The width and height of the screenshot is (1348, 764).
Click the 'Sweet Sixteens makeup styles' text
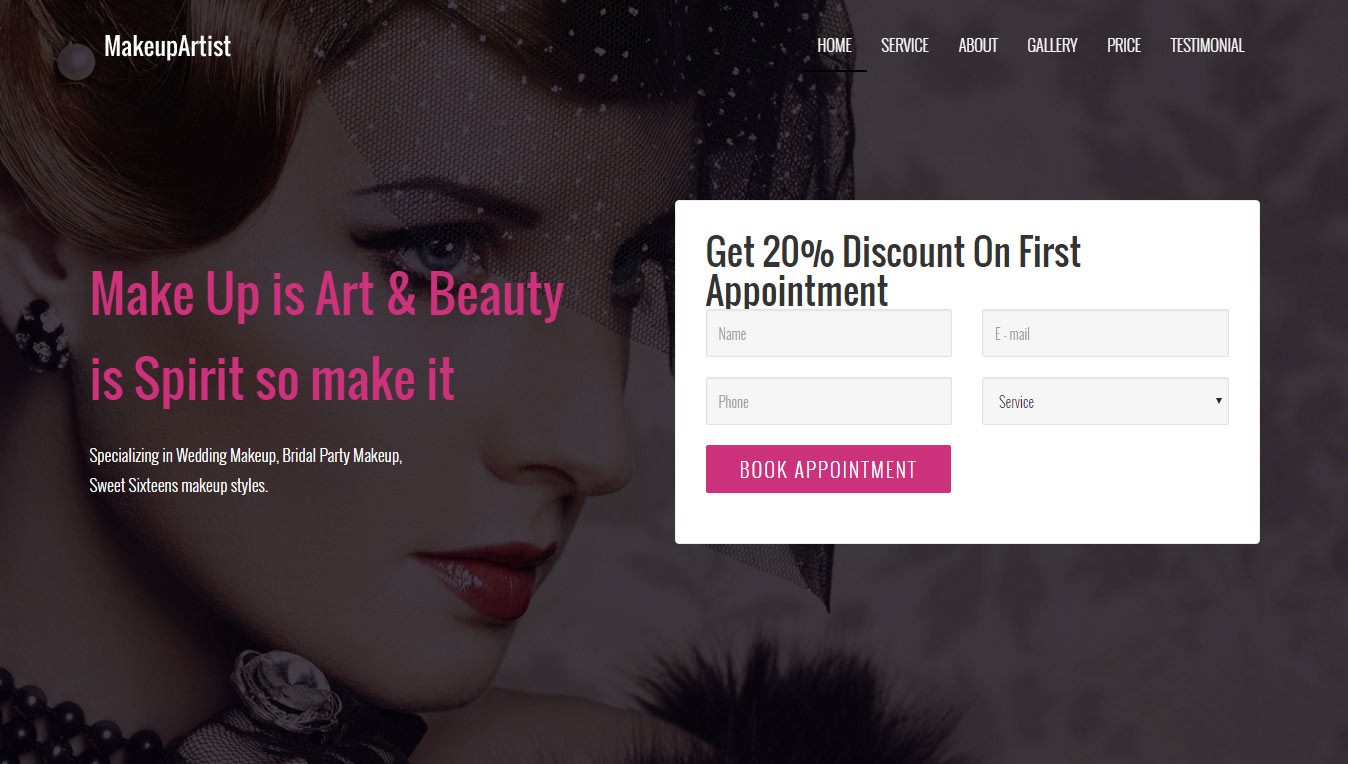pyautogui.click(x=178, y=486)
